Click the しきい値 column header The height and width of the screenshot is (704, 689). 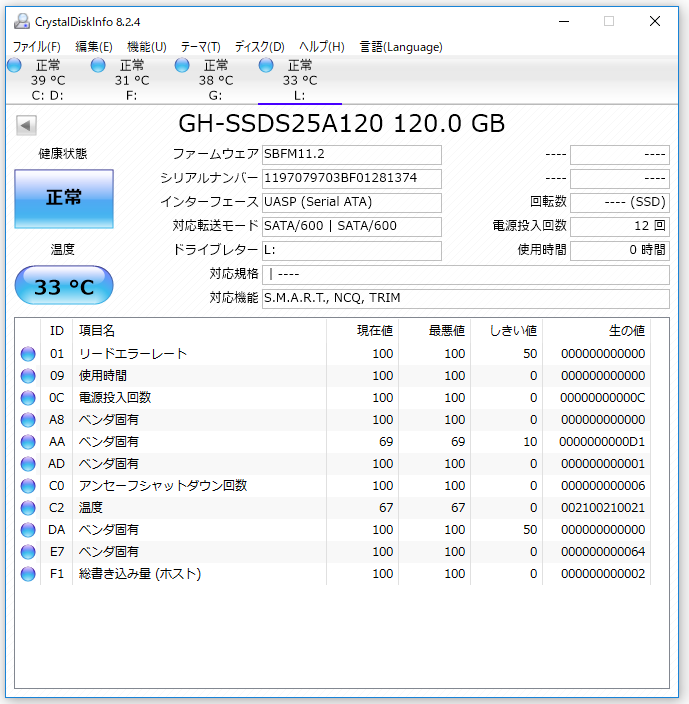pos(506,331)
